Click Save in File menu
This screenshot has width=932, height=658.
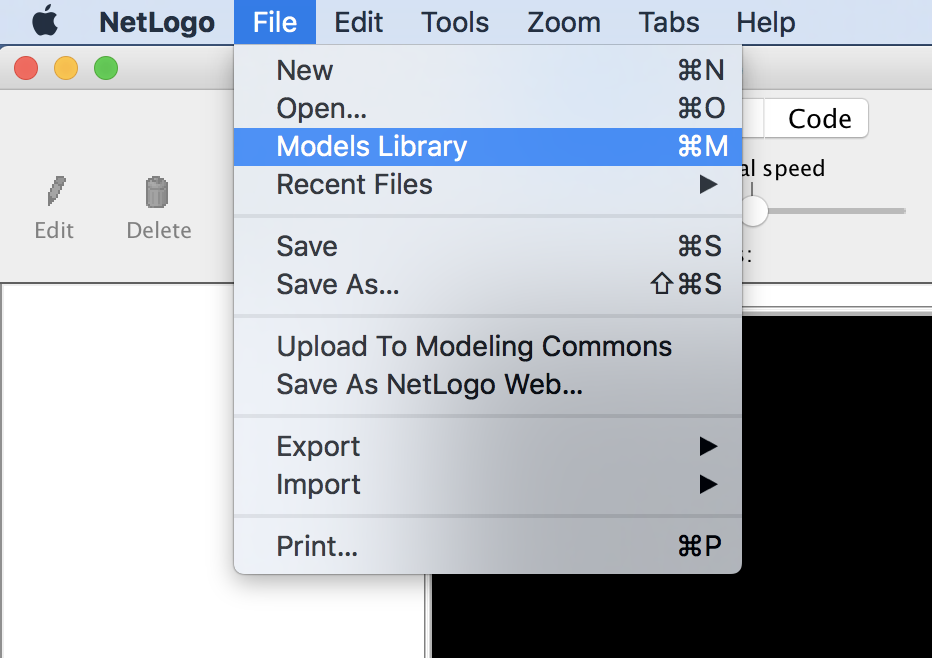click(307, 246)
